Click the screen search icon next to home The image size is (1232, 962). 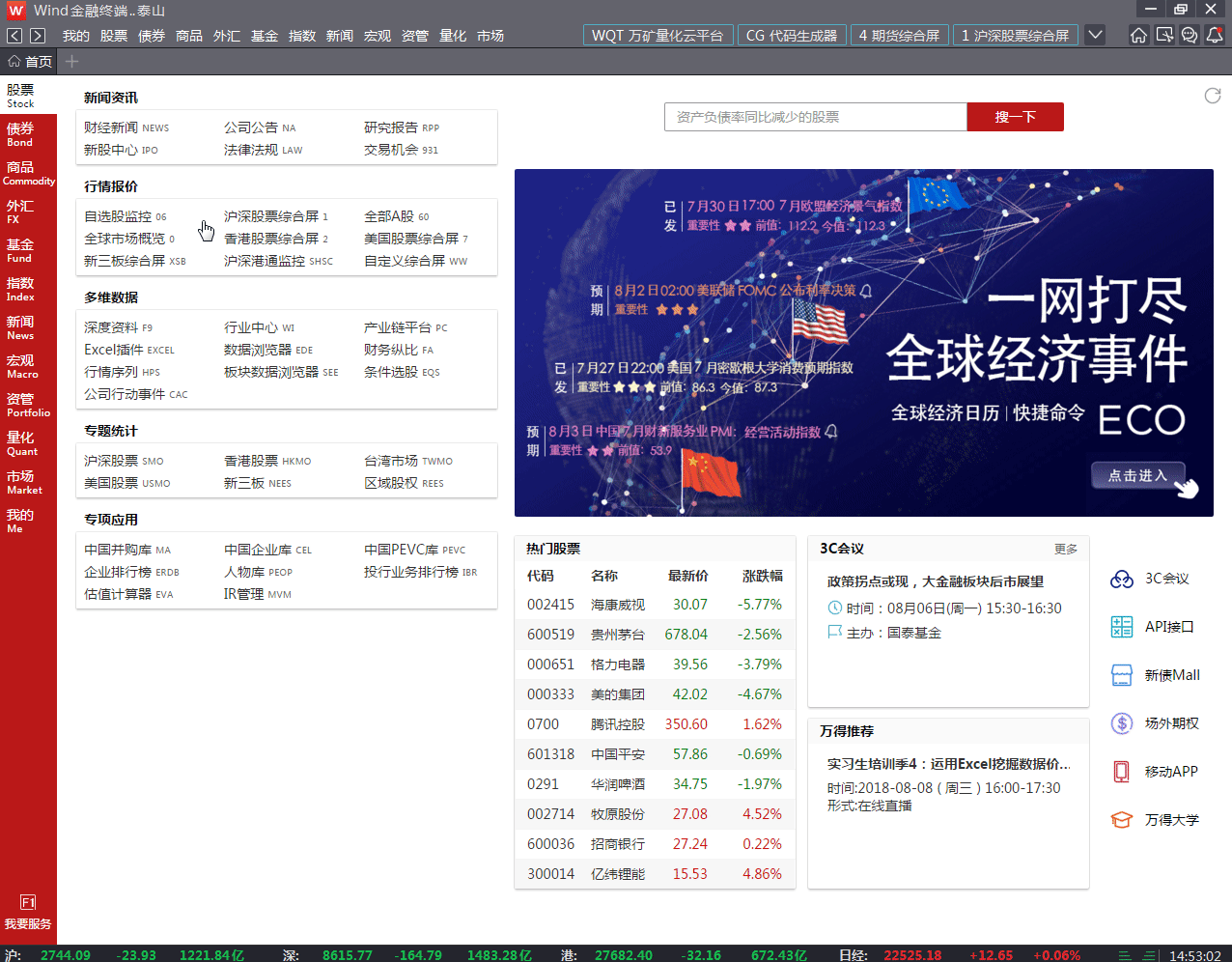coord(1164,36)
